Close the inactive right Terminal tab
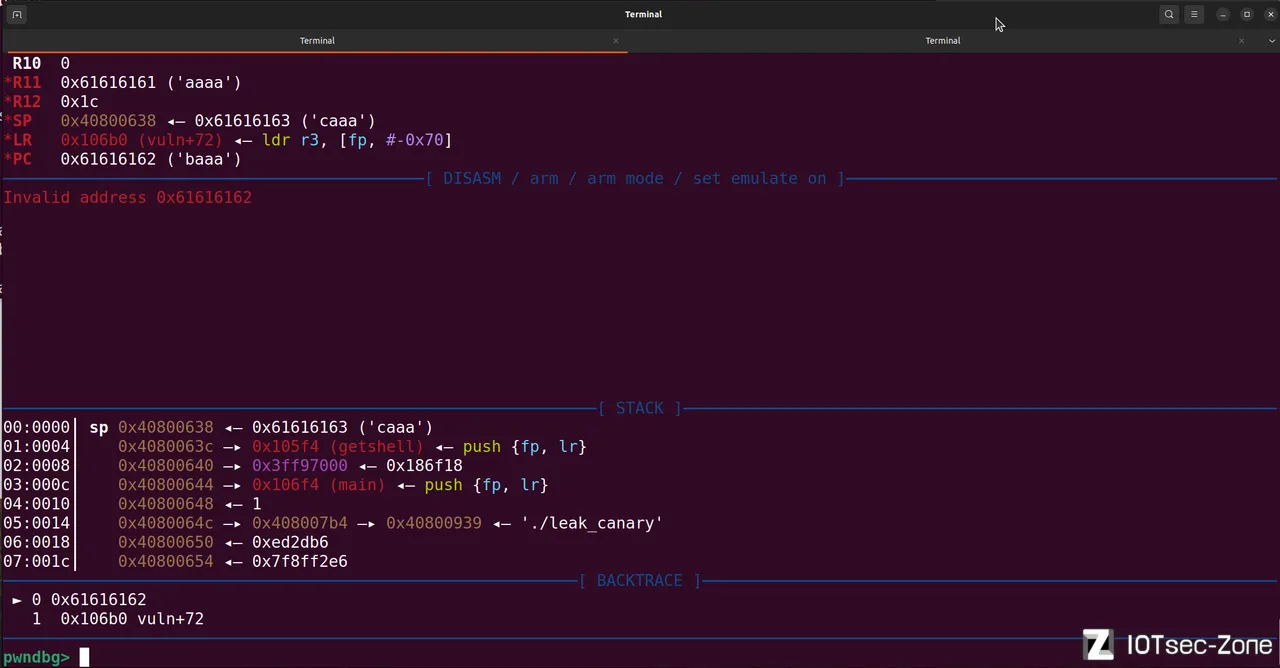Screen dimensions: 1280x668 point(1242,41)
